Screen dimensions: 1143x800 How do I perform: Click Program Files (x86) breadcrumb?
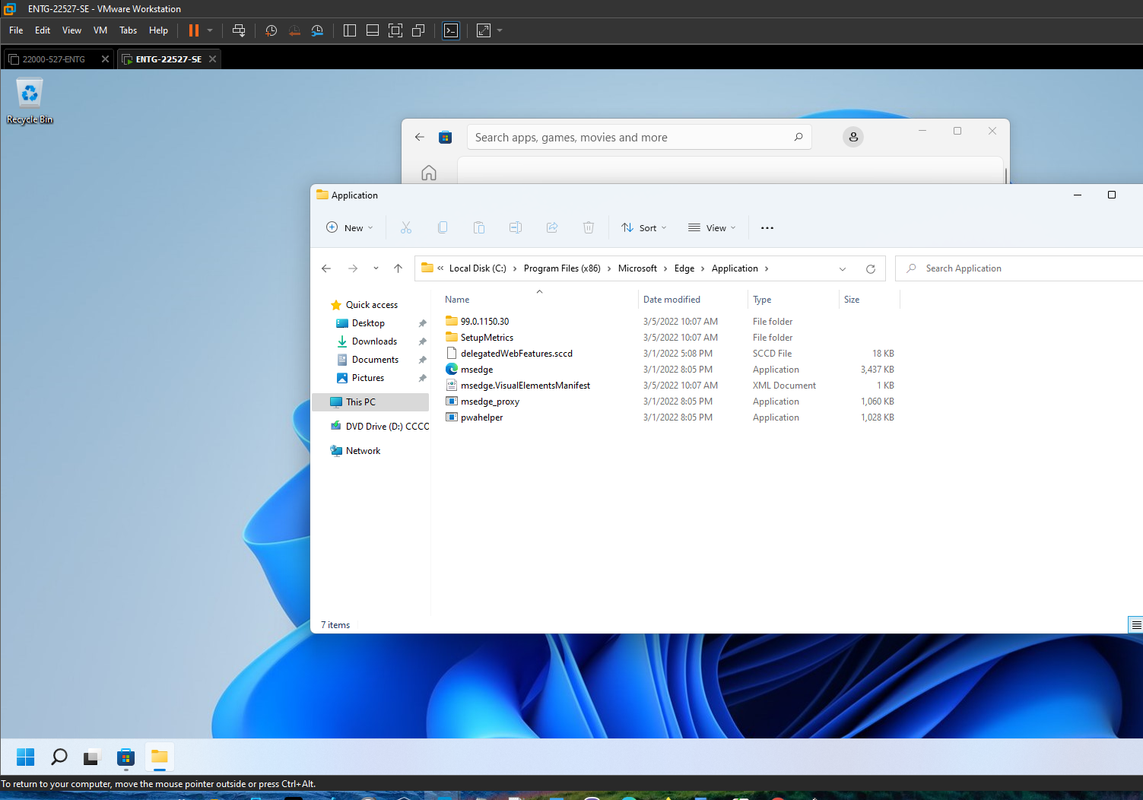tap(562, 268)
